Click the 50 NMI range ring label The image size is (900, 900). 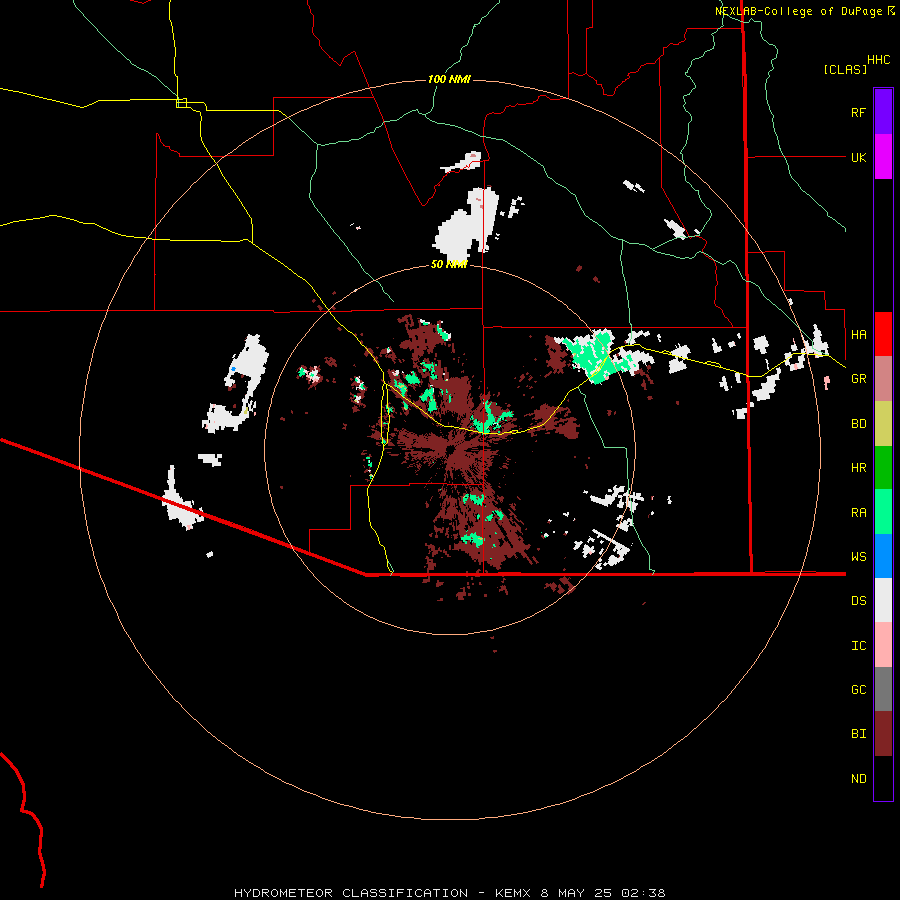pyautogui.click(x=448, y=264)
